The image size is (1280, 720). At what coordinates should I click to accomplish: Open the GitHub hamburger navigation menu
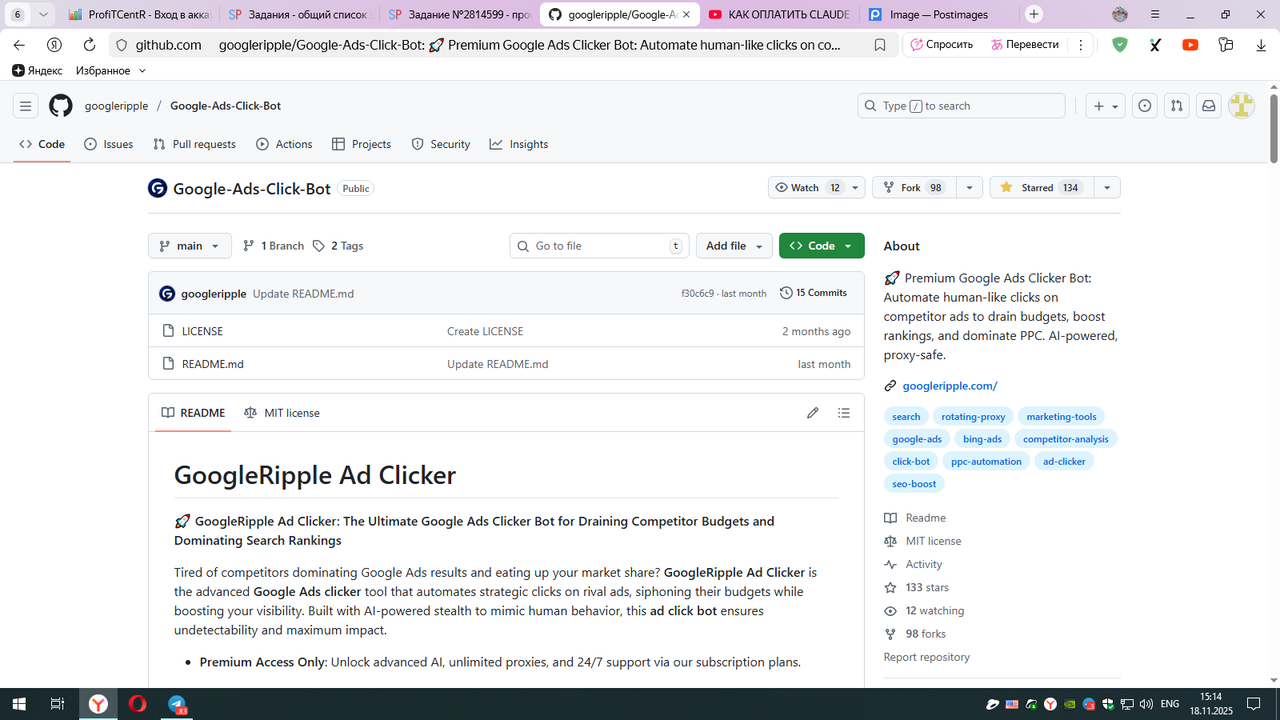pyautogui.click(x=26, y=106)
